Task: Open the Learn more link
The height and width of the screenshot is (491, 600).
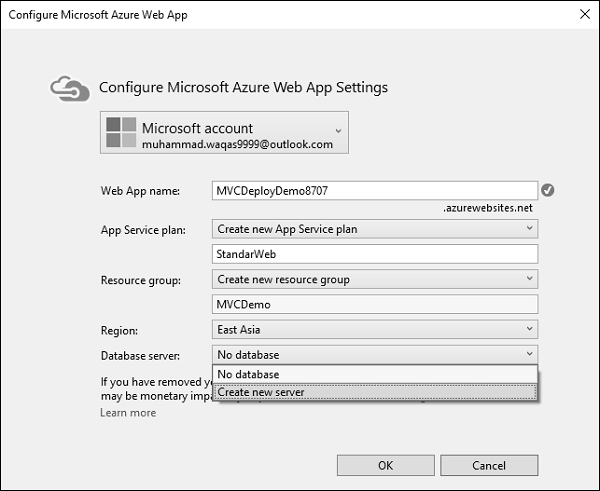Action: pyautogui.click(x=128, y=412)
